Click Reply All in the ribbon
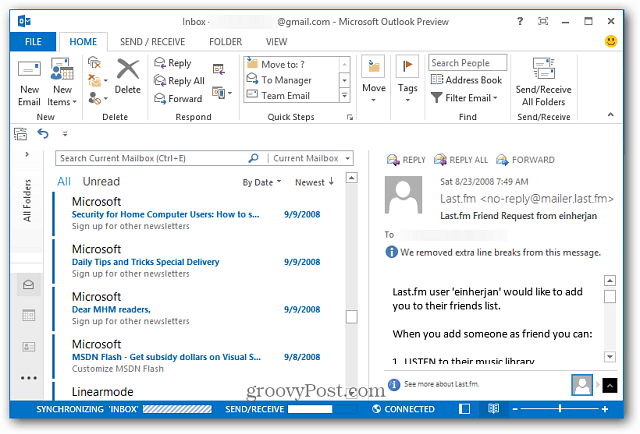Image resolution: width=640 pixels, height=434 pixels. (179, 80)
